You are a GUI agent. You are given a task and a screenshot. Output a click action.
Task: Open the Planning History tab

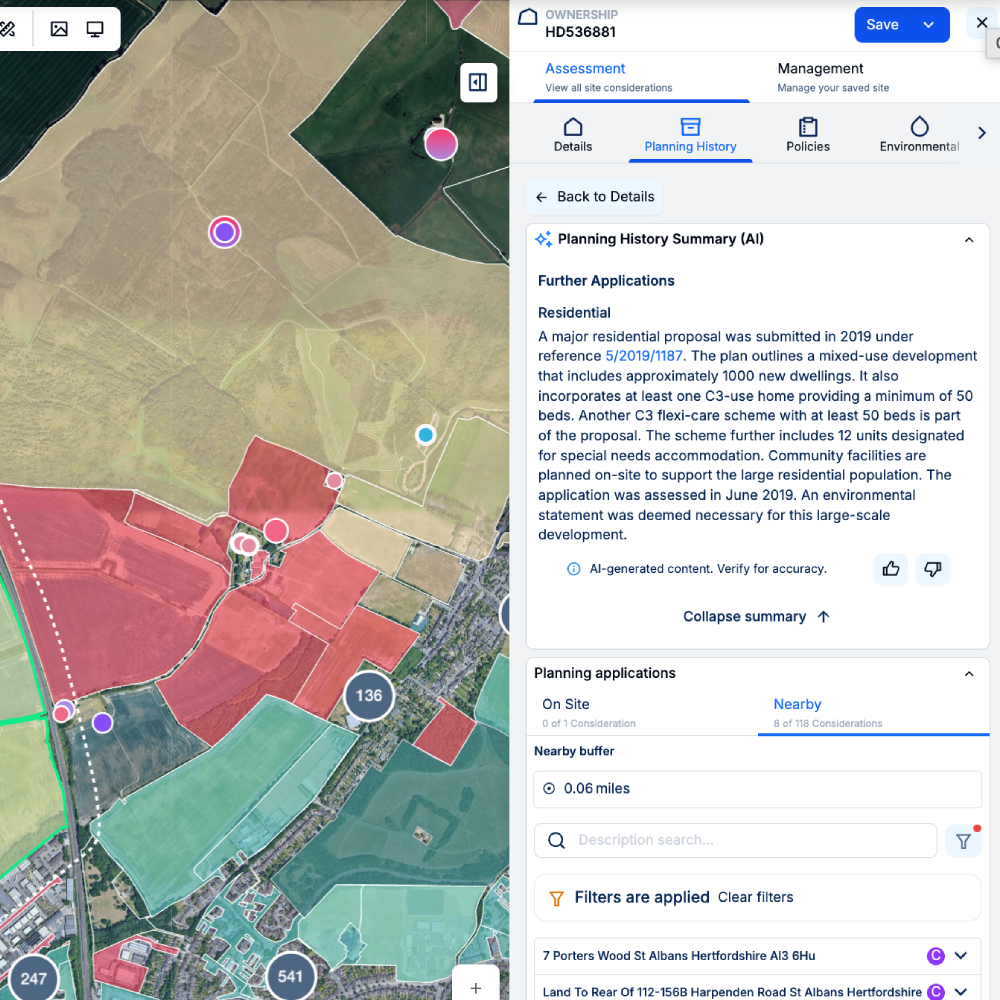pyautogui.click(x=690, y=133)
